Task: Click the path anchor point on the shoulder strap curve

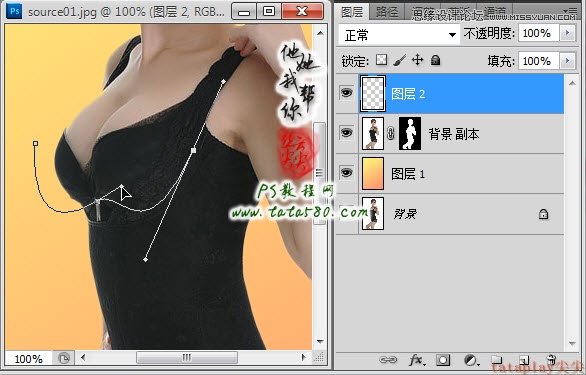Action: [194, 150]
